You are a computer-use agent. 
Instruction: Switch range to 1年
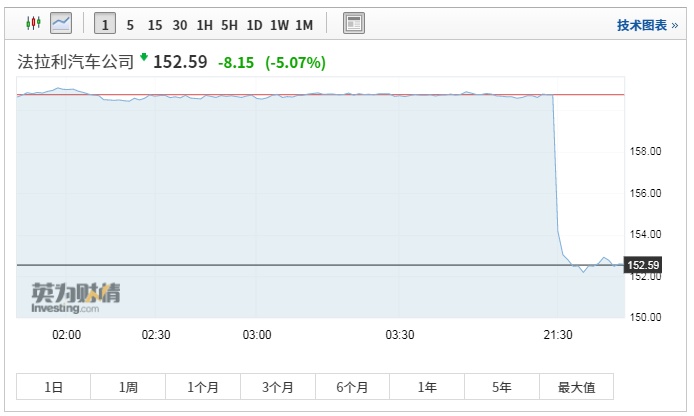[427, 387]
